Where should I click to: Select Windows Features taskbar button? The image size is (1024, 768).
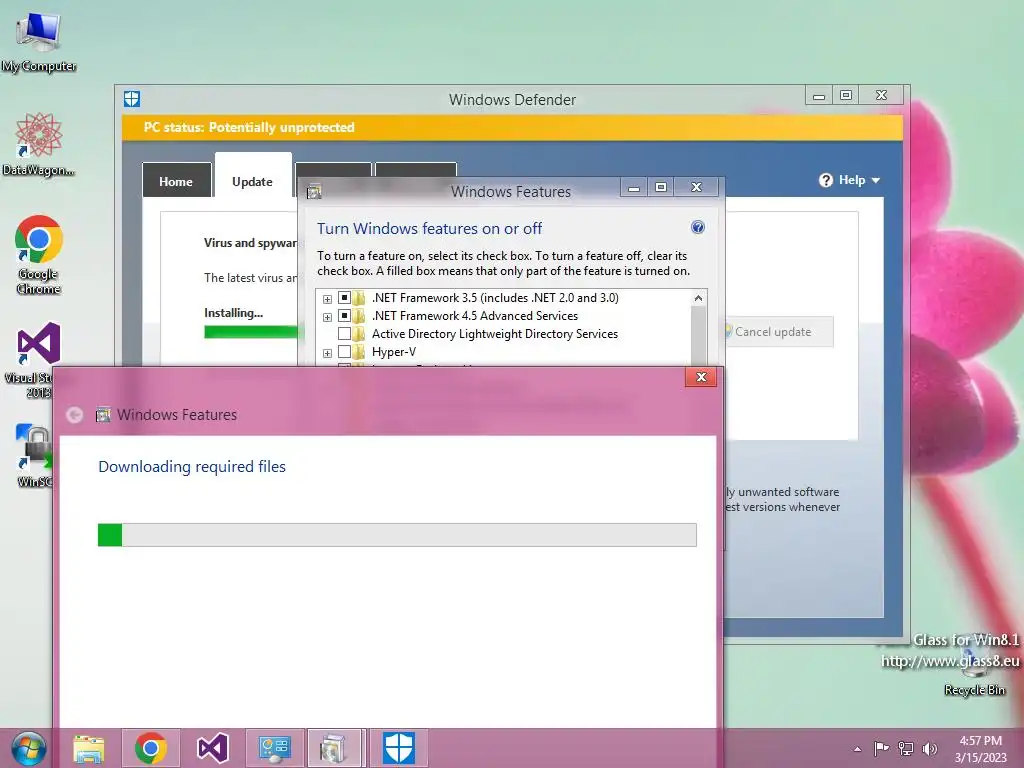(334, 748)
